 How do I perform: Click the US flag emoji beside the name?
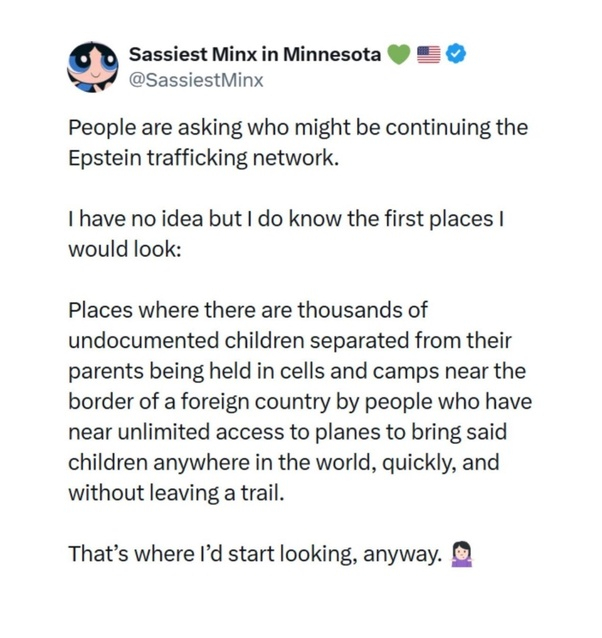(x=428, y=55)
